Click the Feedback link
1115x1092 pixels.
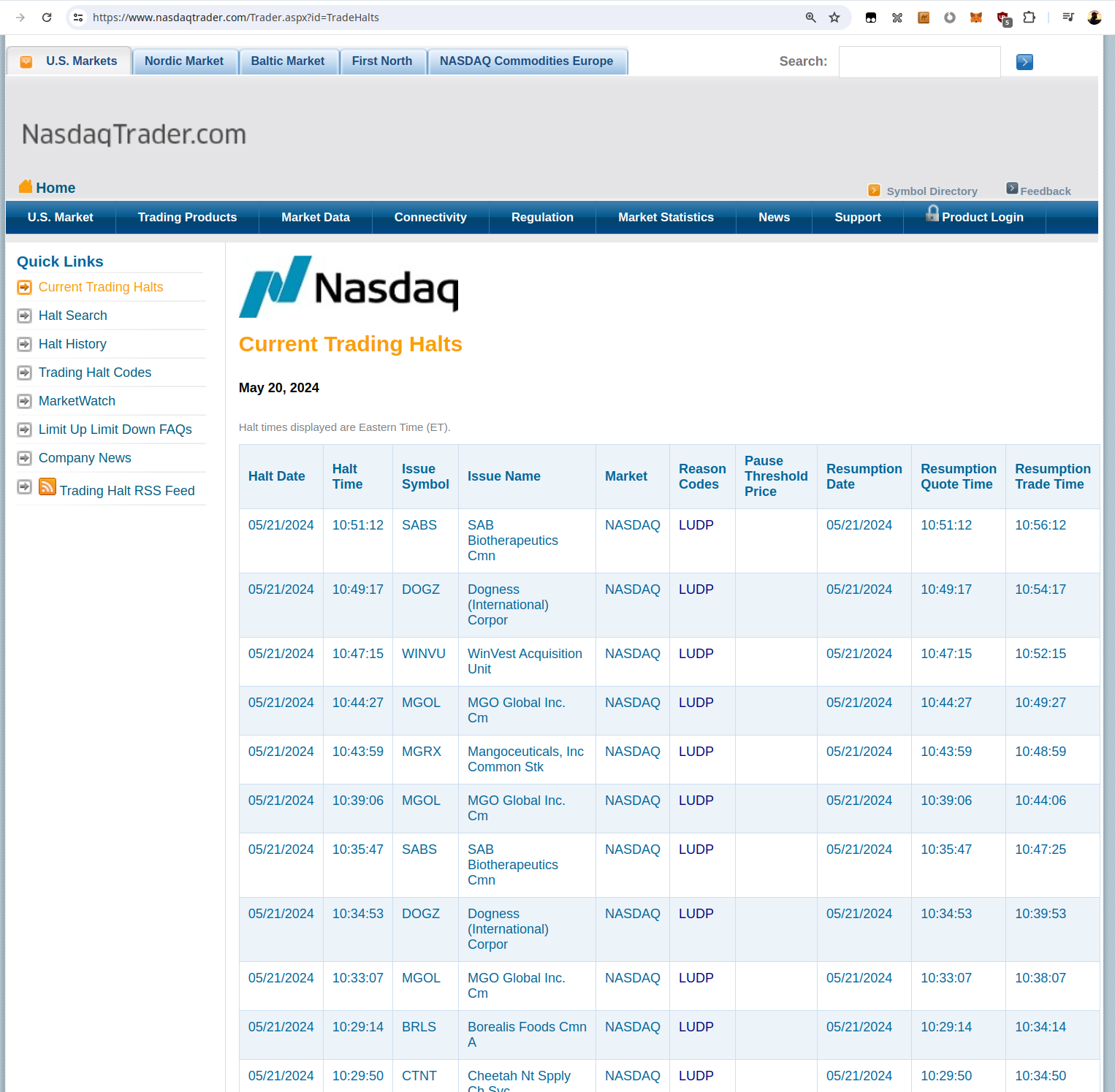pyautogui.click(x=1046, y=191)
